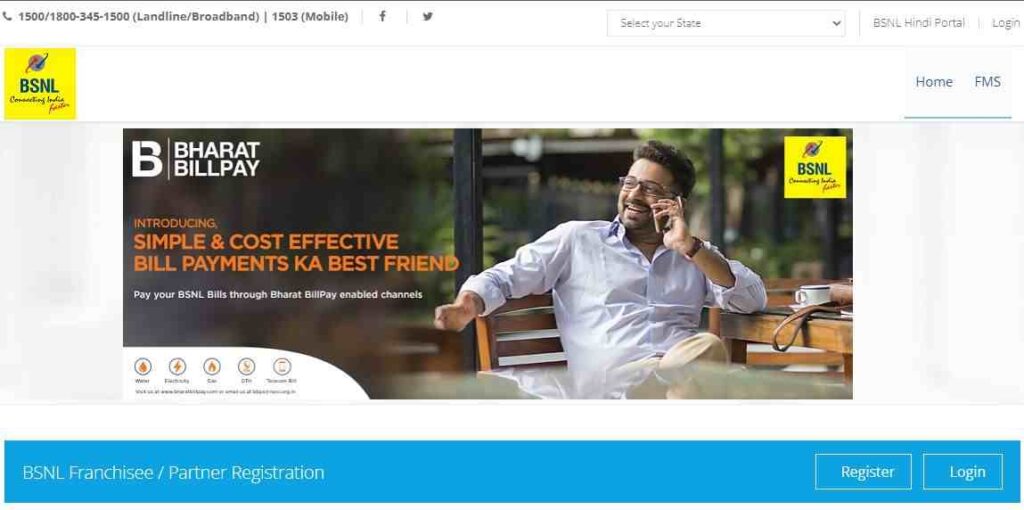Open the Select your State dropdown
Viewport: 1024px width, 510px height.
(726, 23)
